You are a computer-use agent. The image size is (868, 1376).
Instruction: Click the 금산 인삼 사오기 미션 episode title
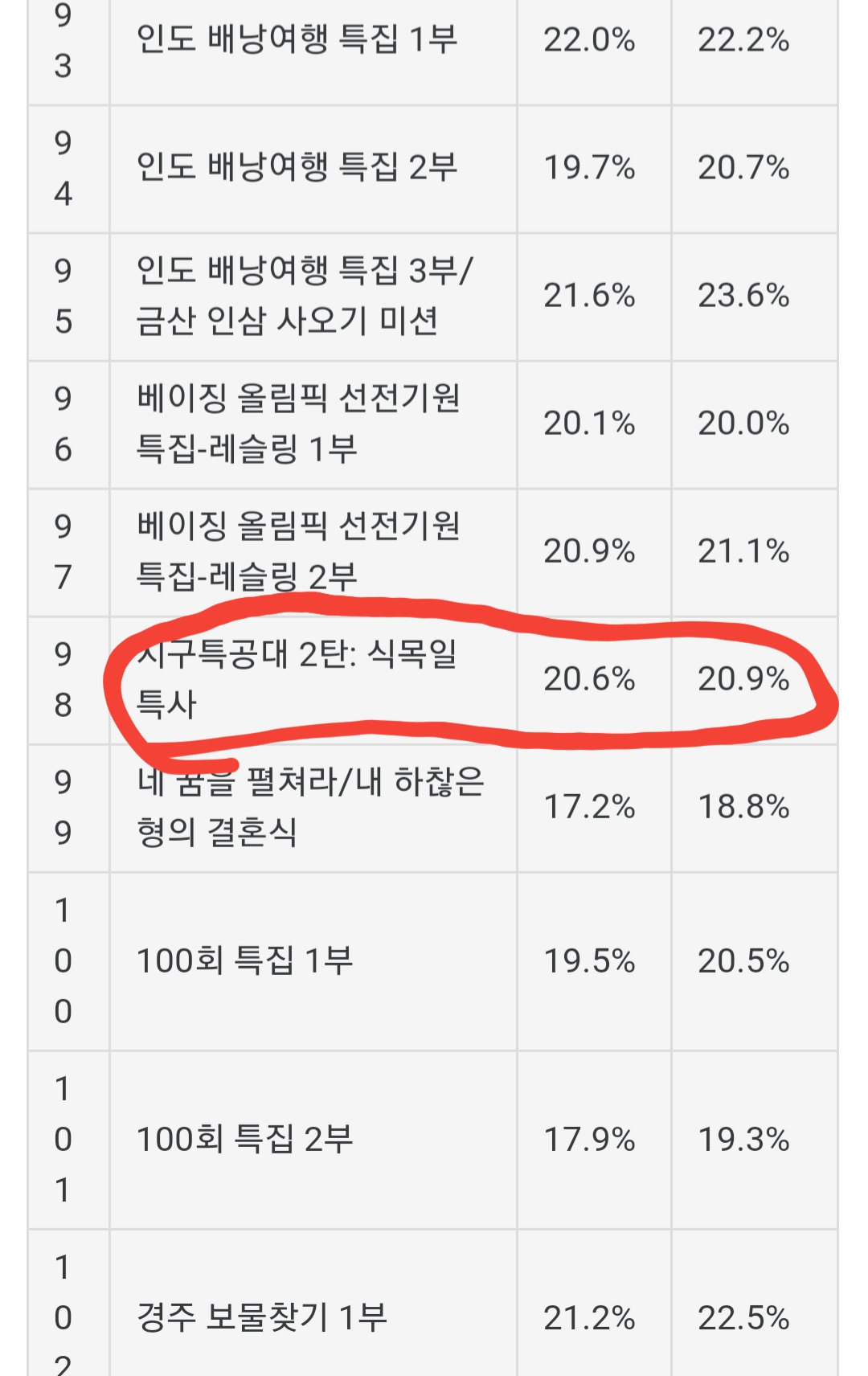287,321
